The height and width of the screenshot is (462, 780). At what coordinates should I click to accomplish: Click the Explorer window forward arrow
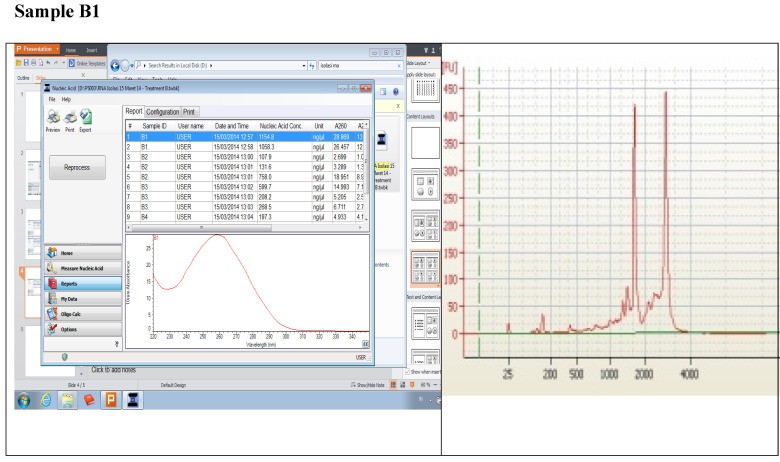[125, 65]
